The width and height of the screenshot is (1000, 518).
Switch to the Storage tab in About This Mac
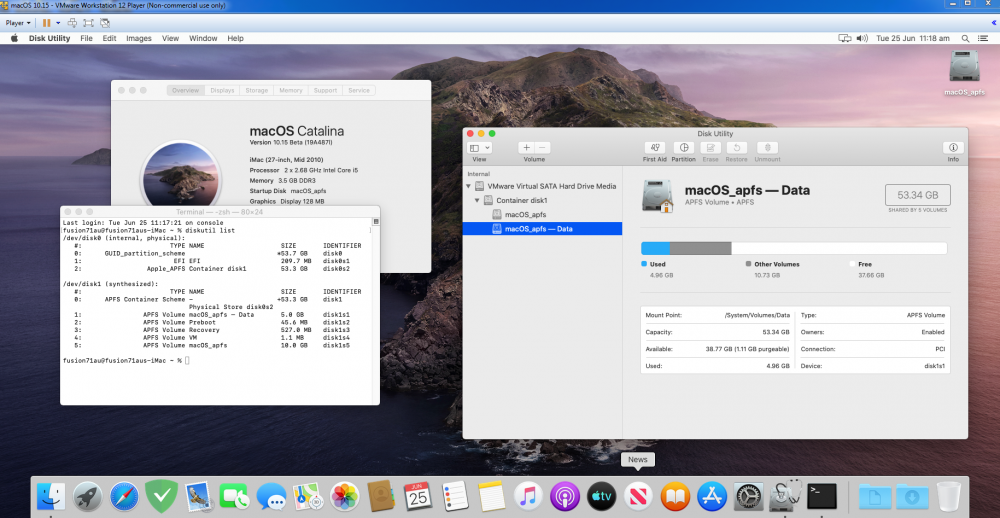[x=257, y=91]
